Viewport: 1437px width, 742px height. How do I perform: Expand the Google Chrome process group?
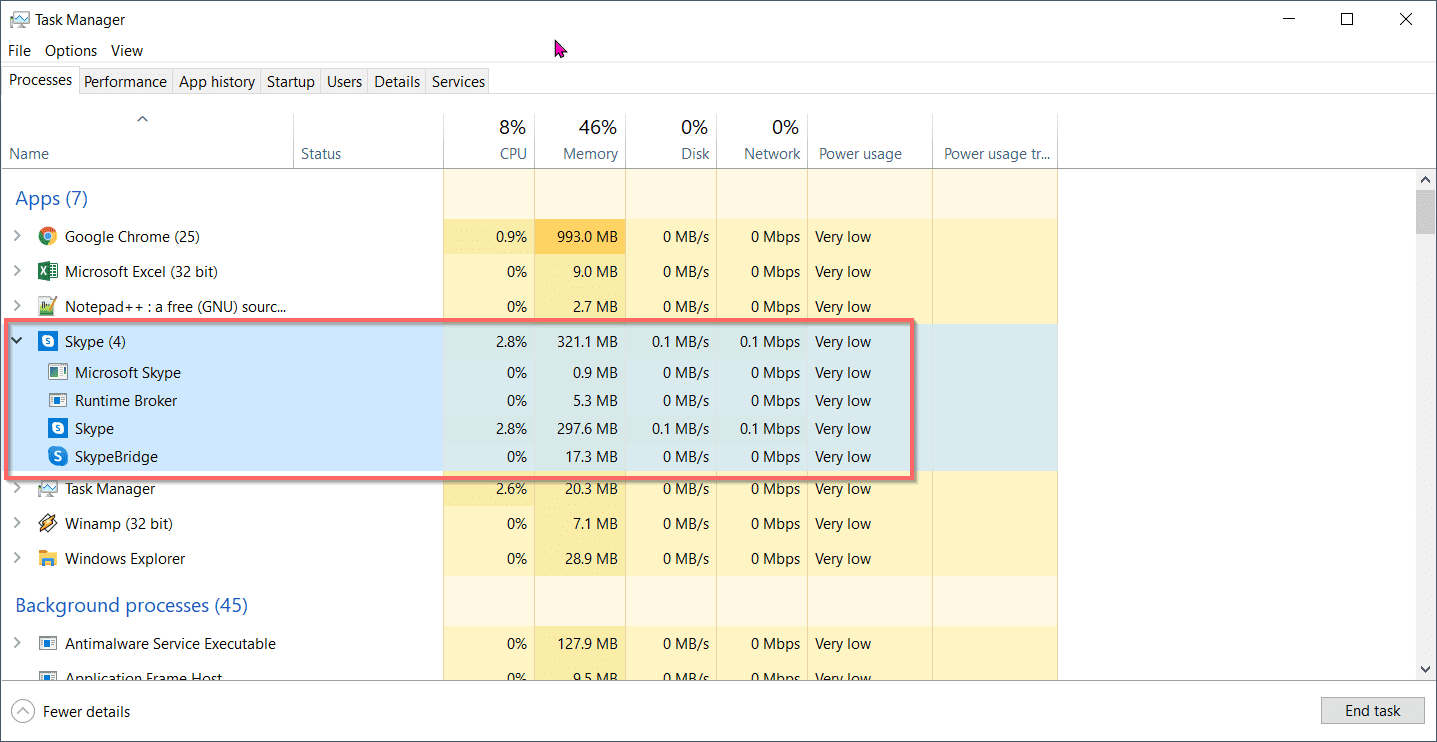tap(17, 237)
